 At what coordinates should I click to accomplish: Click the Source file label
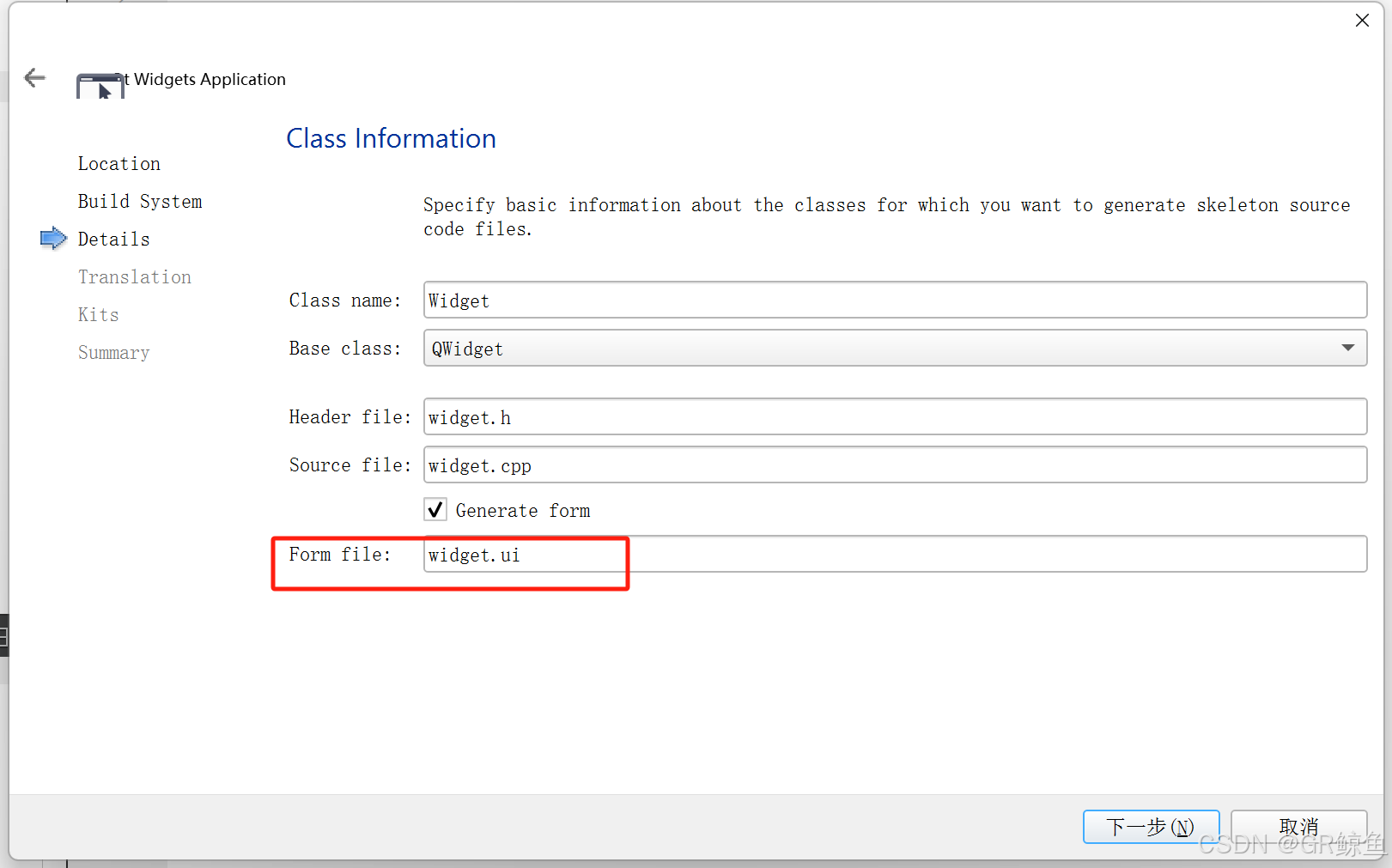tap(350, 464)
